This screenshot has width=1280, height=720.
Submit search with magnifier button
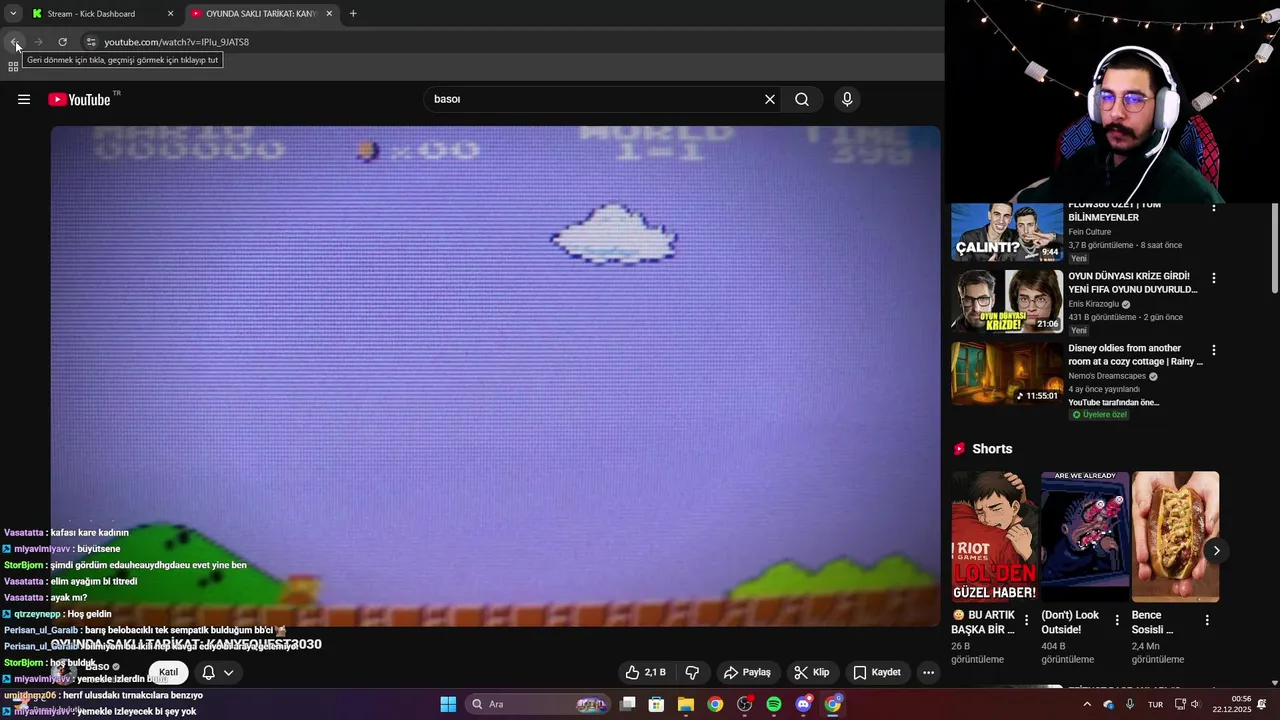point(802,99)
